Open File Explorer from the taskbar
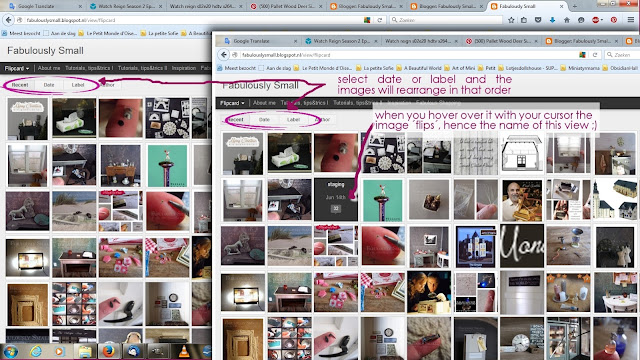 [85, 351]
